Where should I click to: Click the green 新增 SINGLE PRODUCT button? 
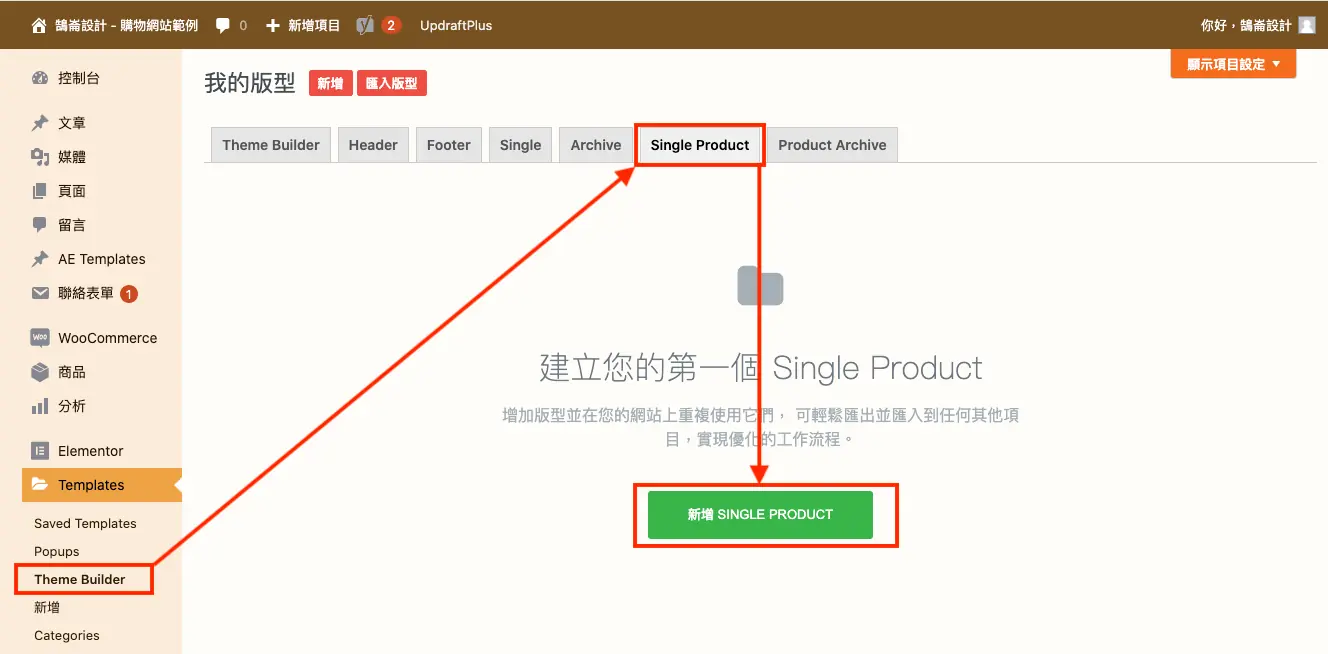coord(760,514)
